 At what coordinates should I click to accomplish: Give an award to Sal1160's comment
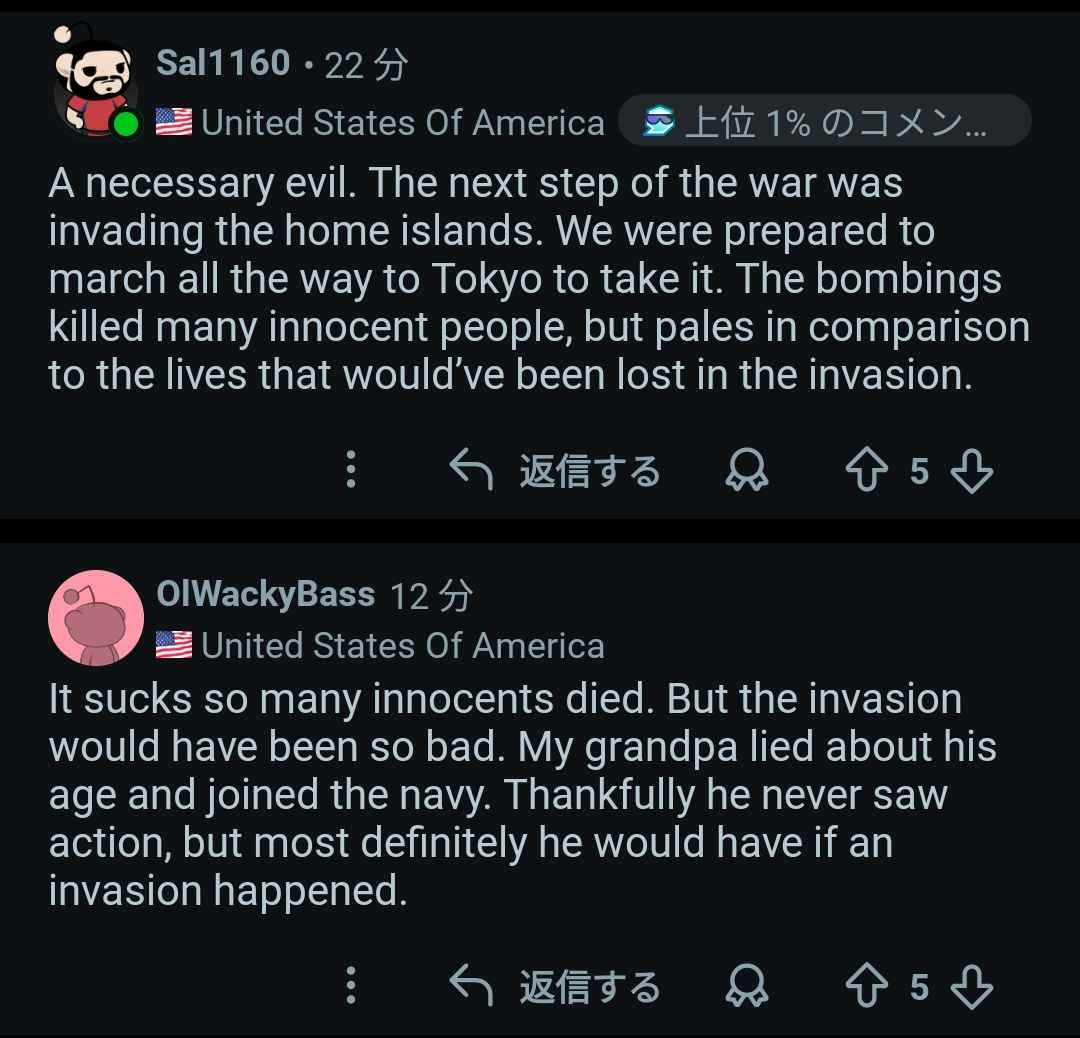click(x=746, y=470)
